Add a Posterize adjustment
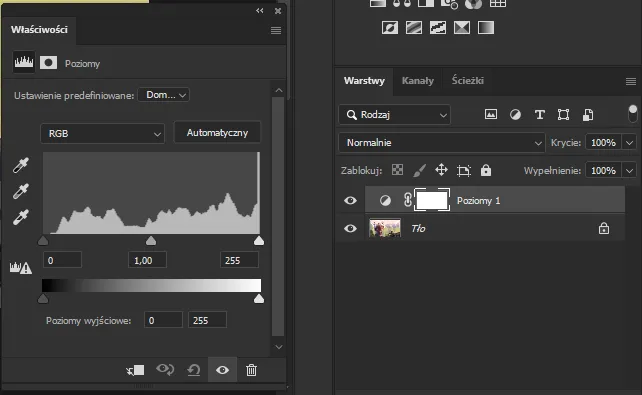This screenshot has height=395, width=642. [414, 28]
